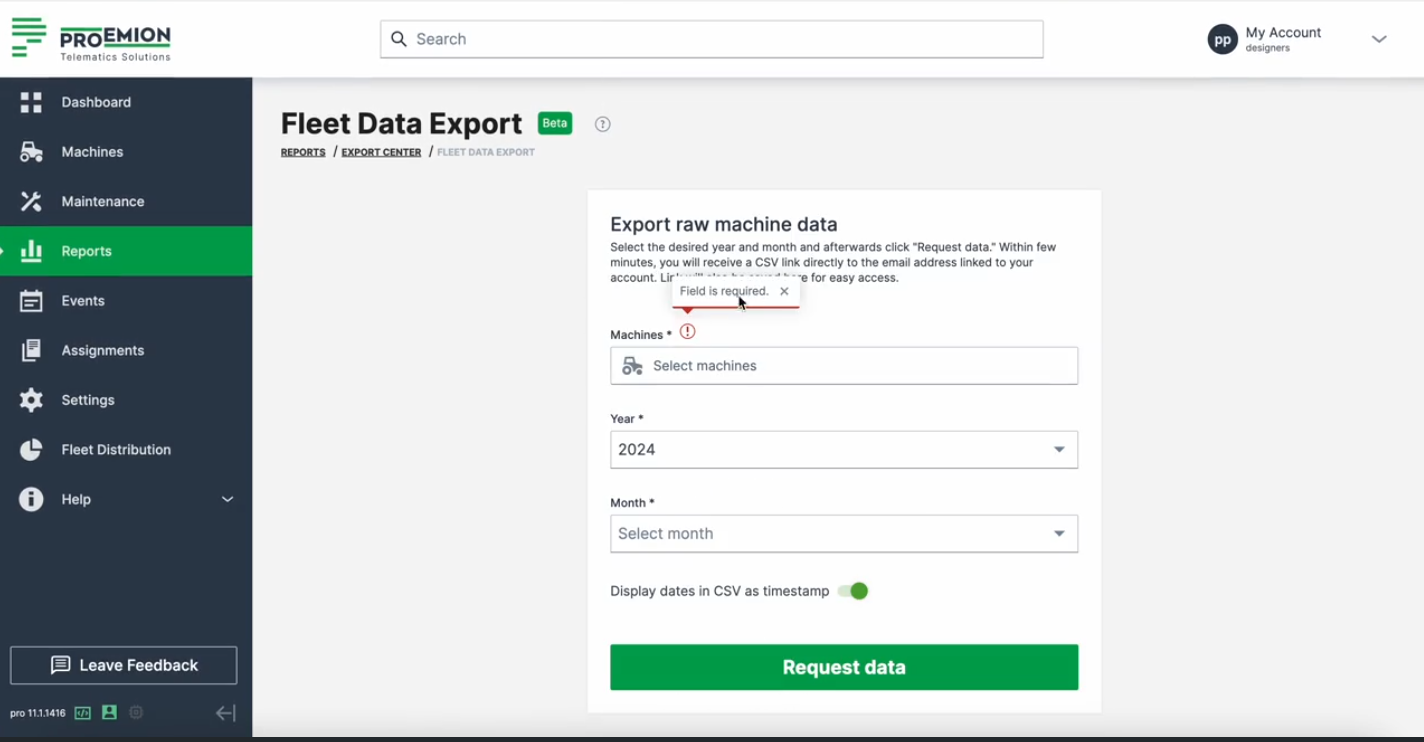Open the Year dropdown showing 2024
The image size is (1424, 742).
(x=843, y=450)
